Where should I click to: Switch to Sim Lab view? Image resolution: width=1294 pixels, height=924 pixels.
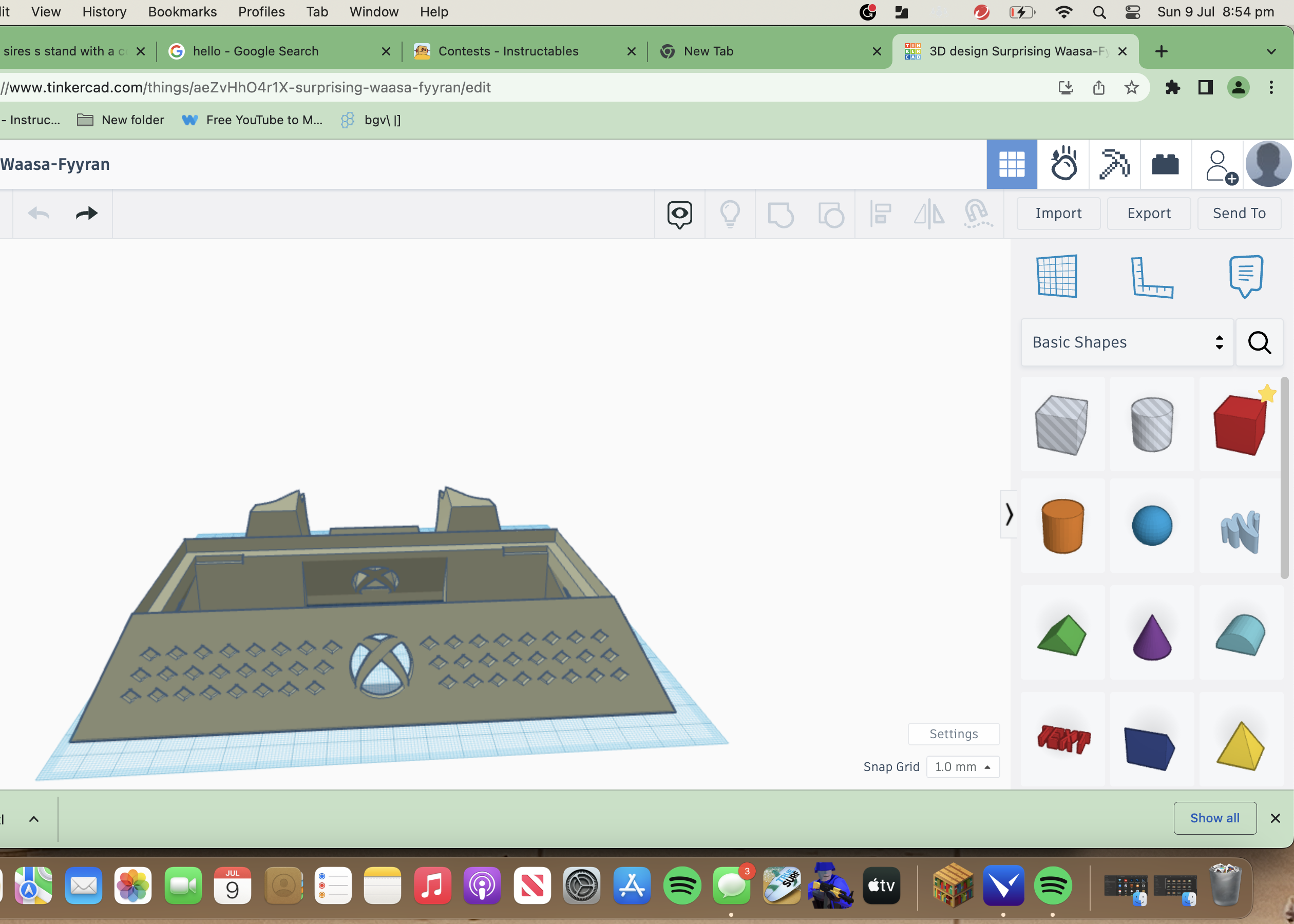(x=1063, y=164)
